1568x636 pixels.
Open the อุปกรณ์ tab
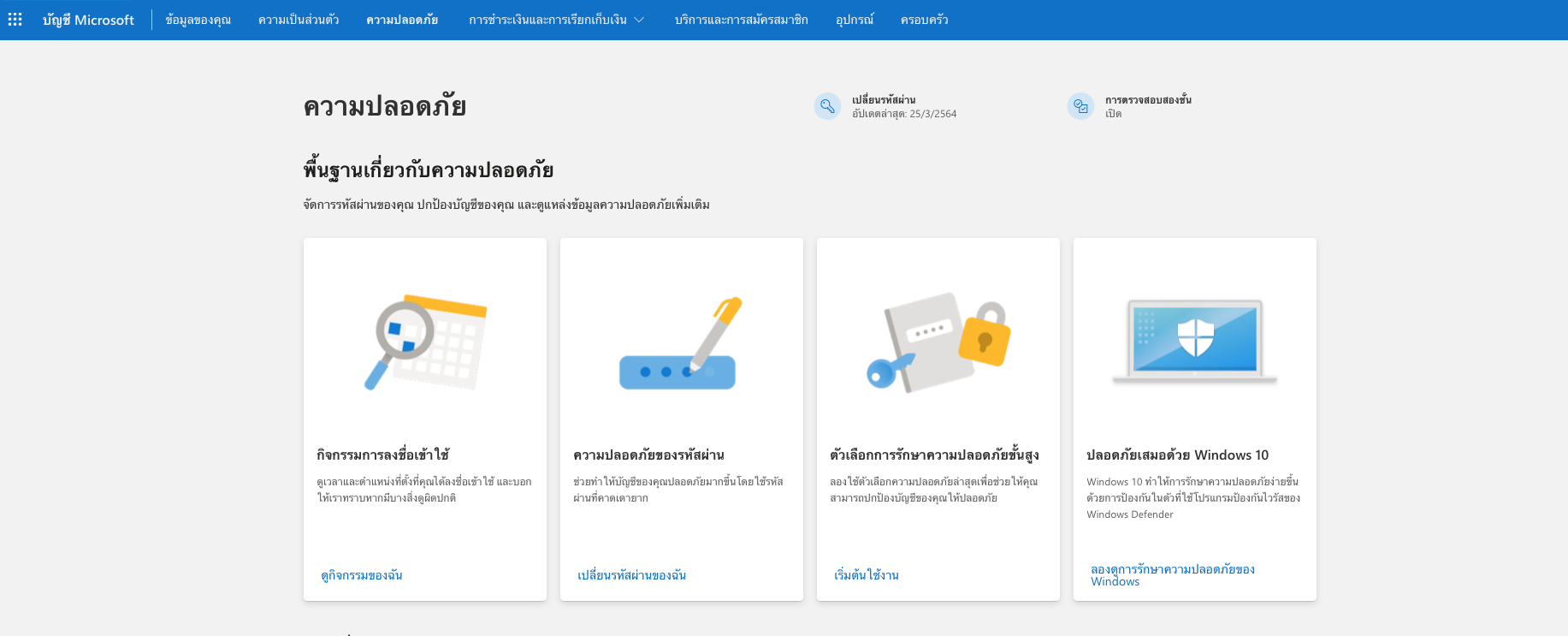point(855,20)
